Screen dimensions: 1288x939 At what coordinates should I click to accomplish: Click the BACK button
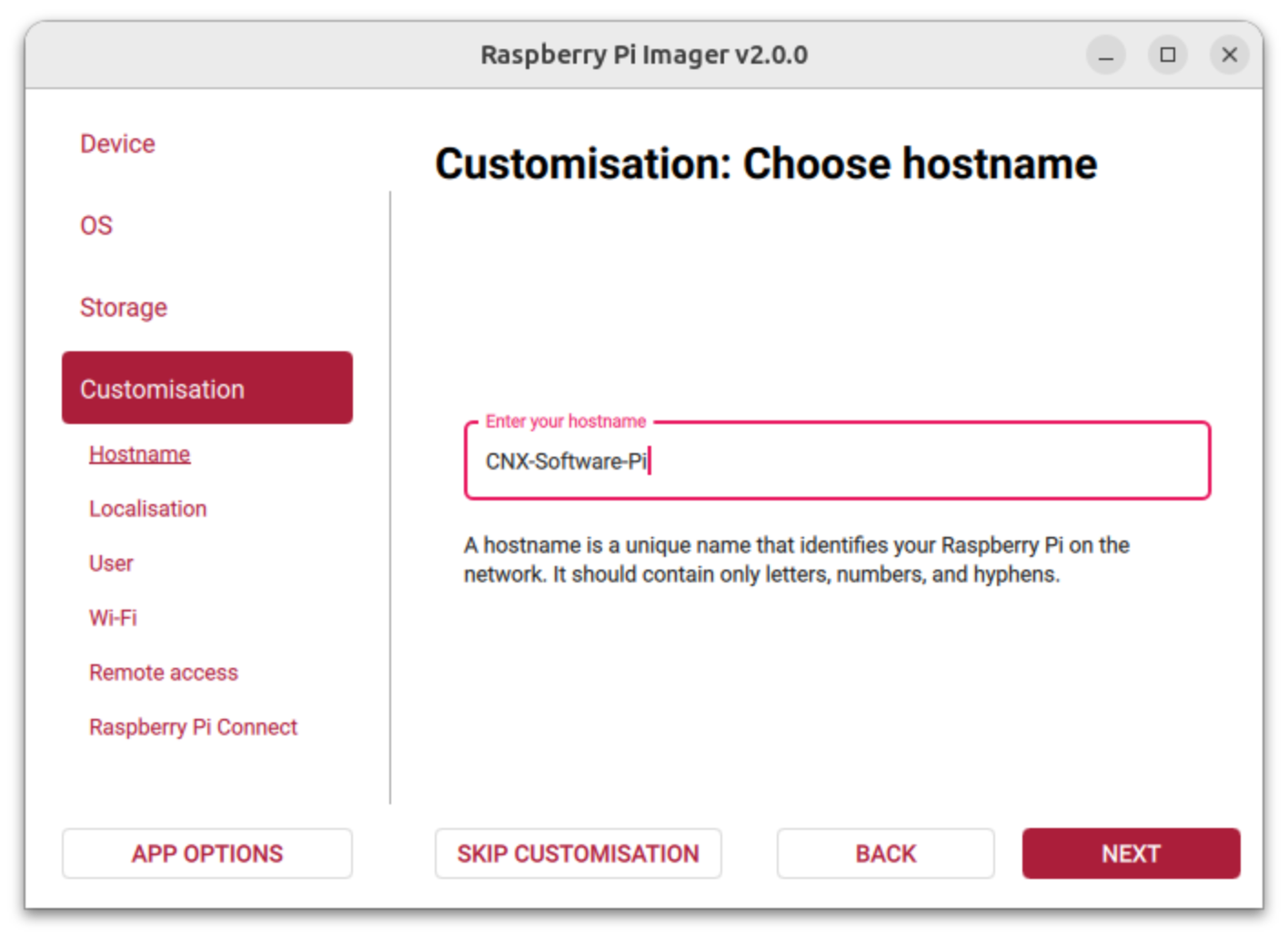point(885,853)
